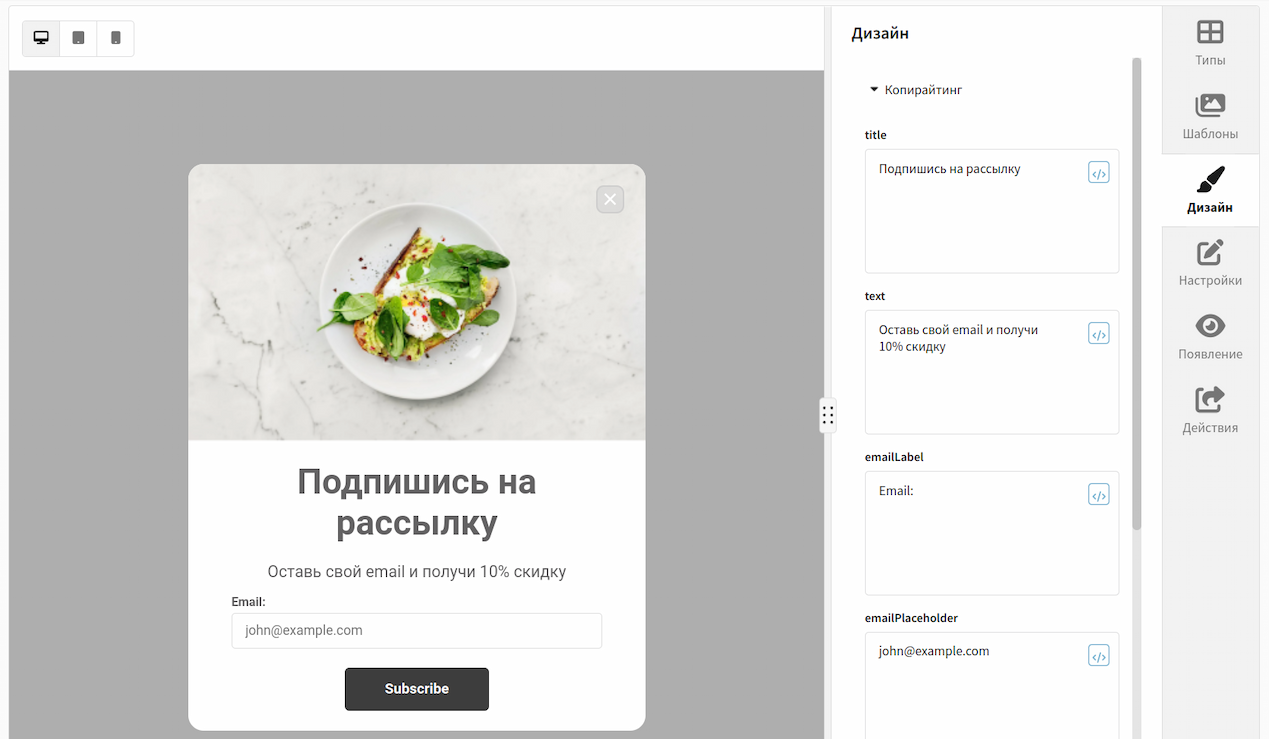Click the Subscribe button
This screenshot has height=739, width=1269.
(x=417, y=689)
